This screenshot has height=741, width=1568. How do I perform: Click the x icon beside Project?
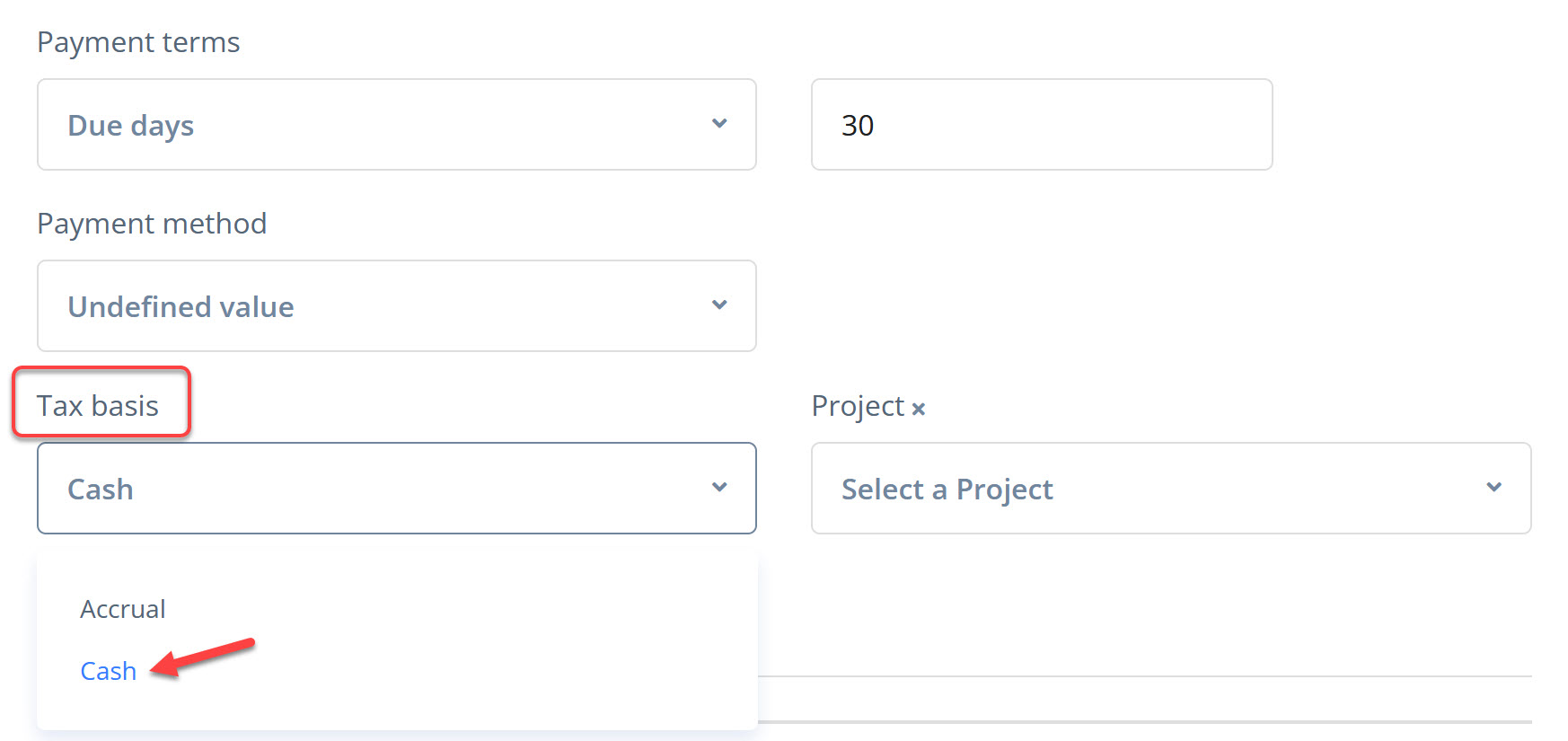(x=918, y=409)
